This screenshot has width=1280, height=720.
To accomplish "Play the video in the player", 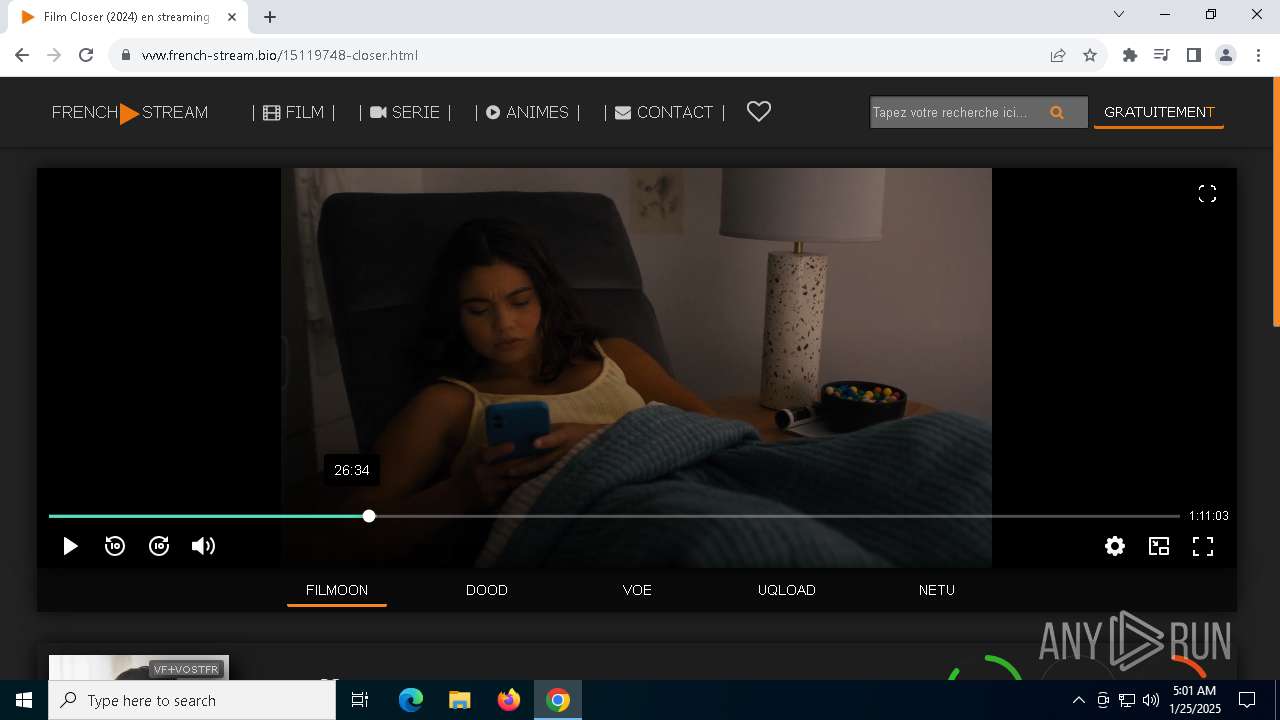I will pyautogui.click(x=70, y=546).
